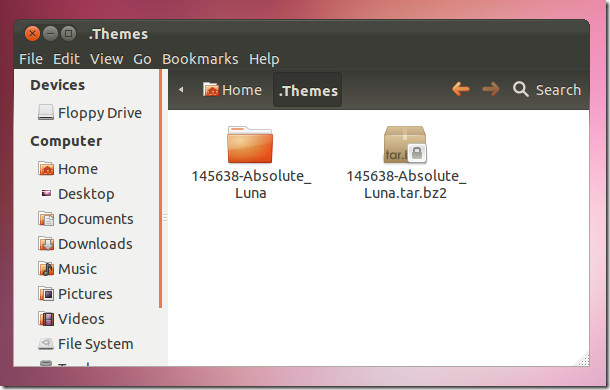Click the Home folder icon in sidebar
Screen dimensions: 610x390
tap(46, 169)
